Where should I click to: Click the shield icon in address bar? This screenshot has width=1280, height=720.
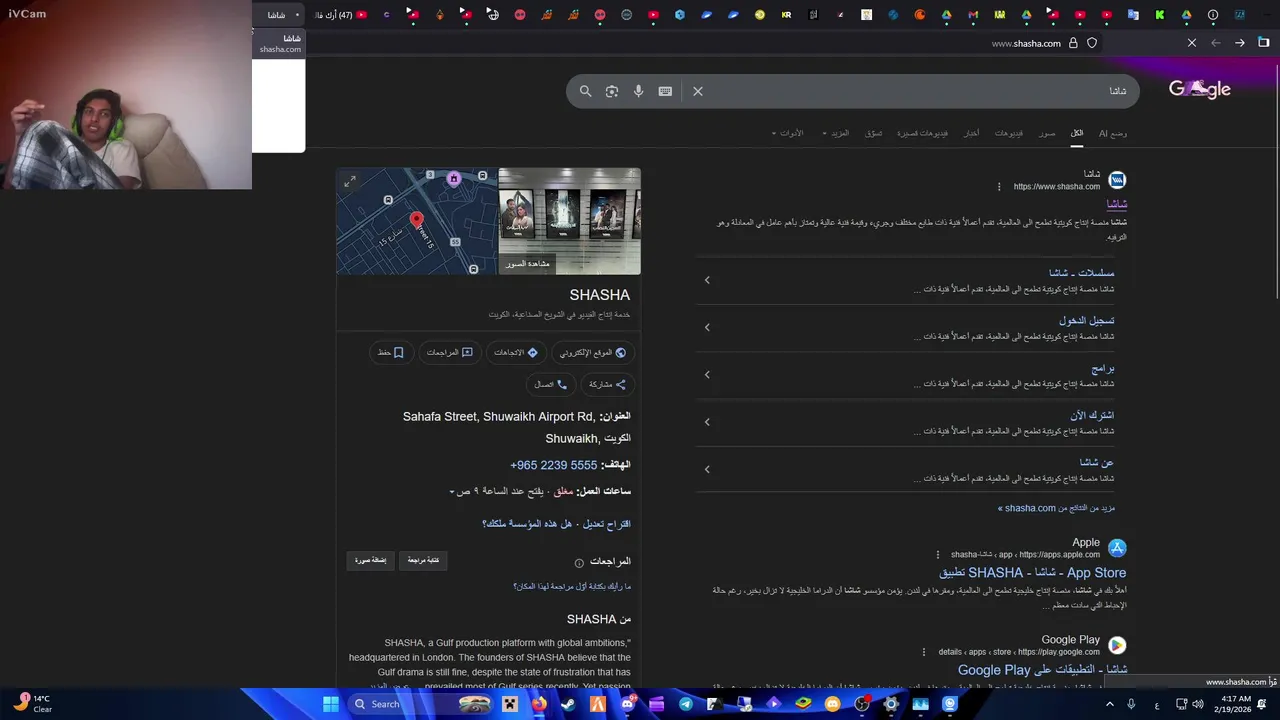(x=1092, y=43)
